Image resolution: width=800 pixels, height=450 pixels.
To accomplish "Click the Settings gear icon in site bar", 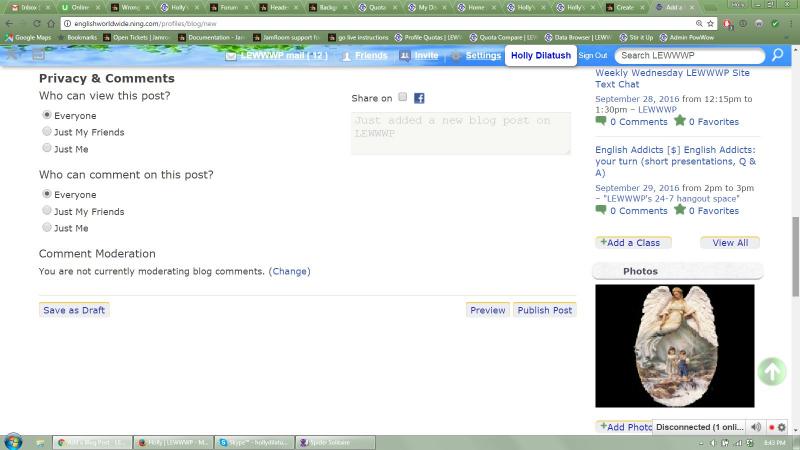I will coord(456,56).
